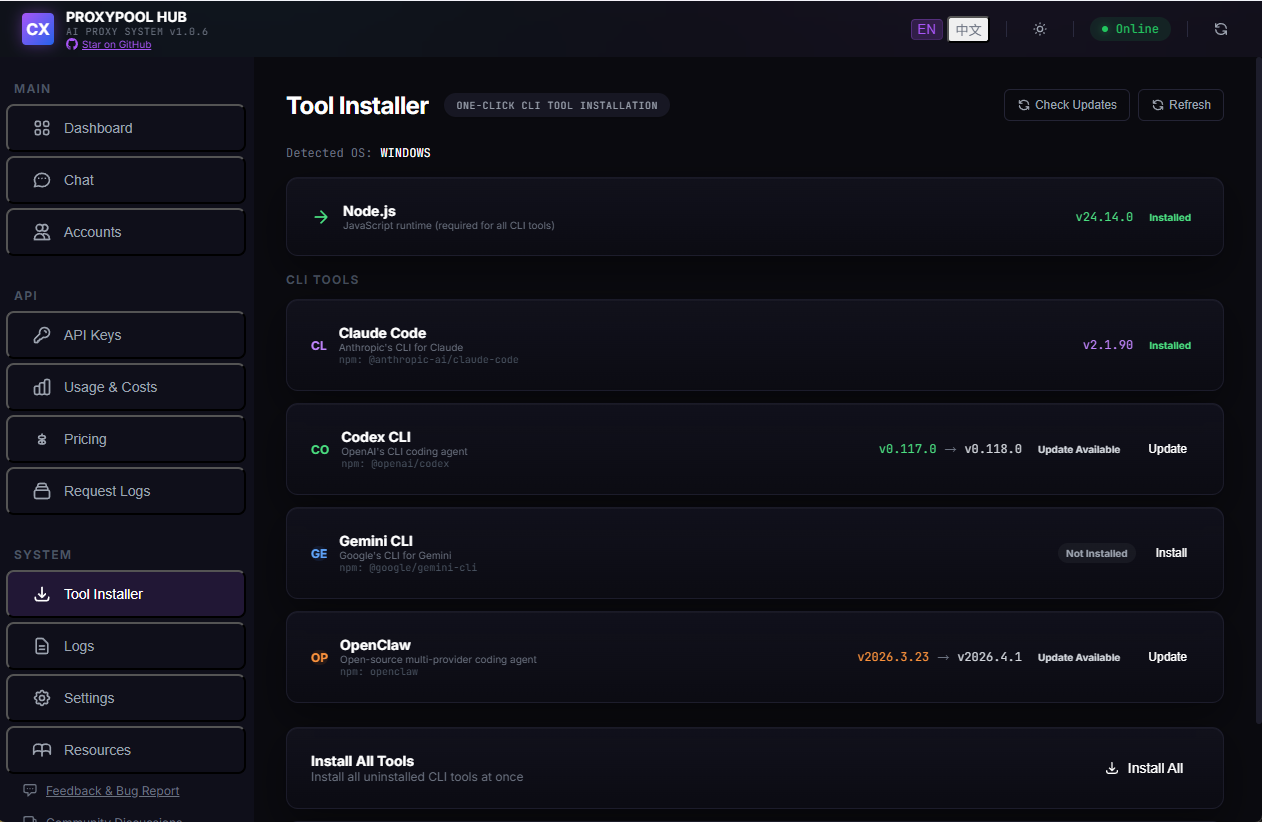This screenshot has height=822, width=1262.
Task: Click the Chat bubble icon
Action: [x=42, y=180]
